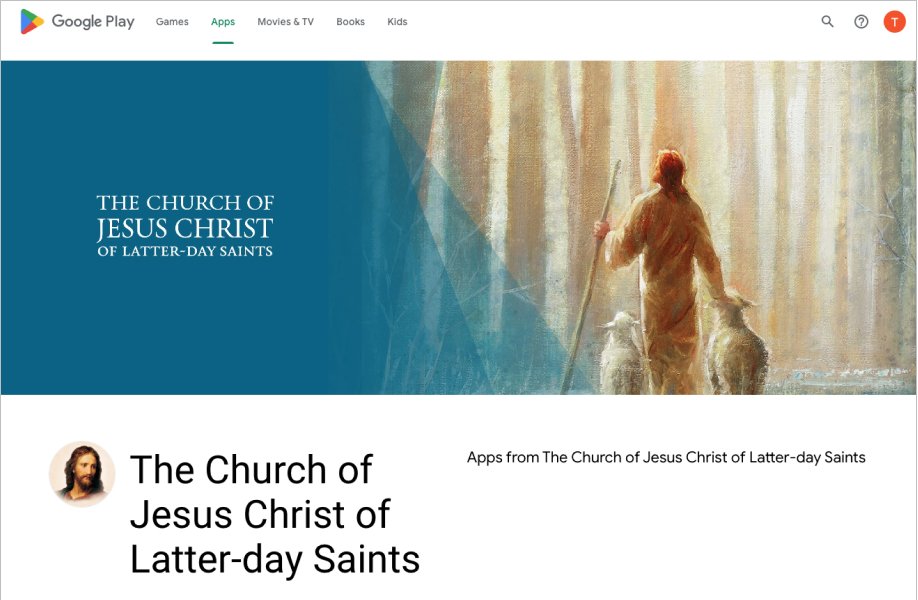
Task: Click the Apps from The Church description text
Action: (666, 457)
